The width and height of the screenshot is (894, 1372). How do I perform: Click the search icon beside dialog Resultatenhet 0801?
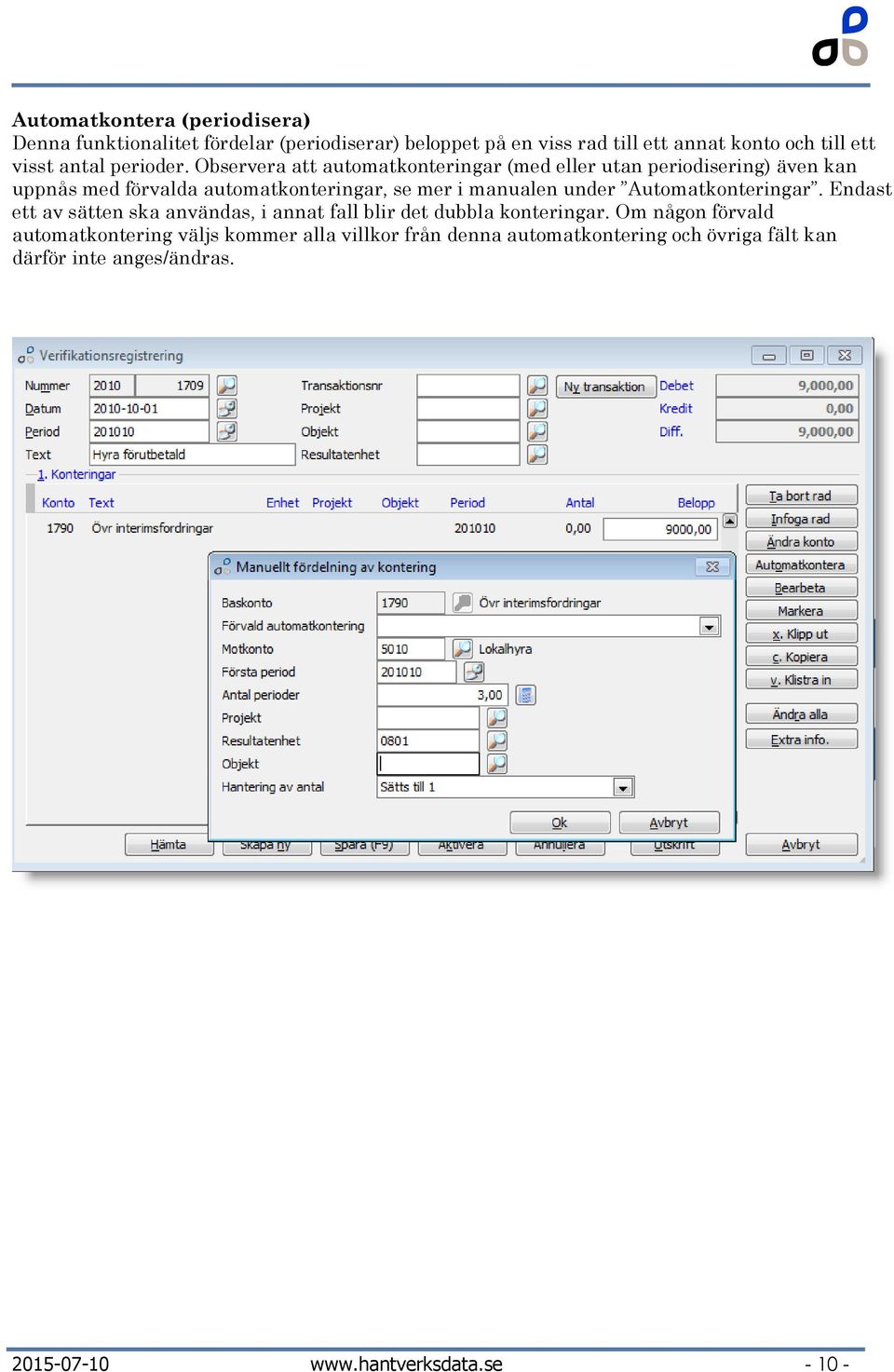[497, 740]
